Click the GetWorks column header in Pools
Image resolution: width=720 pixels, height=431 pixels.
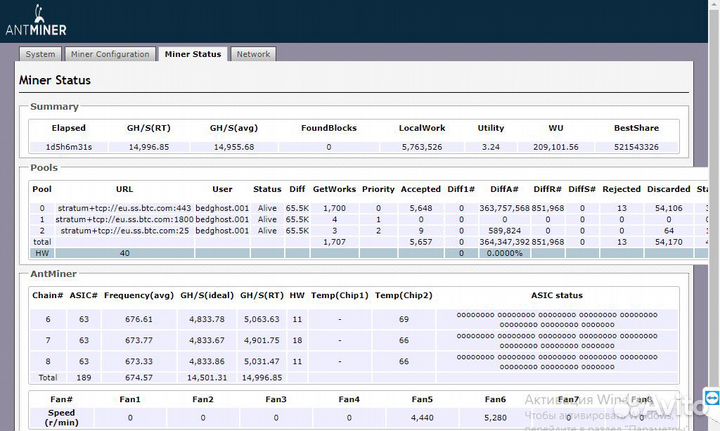[334, 188]
